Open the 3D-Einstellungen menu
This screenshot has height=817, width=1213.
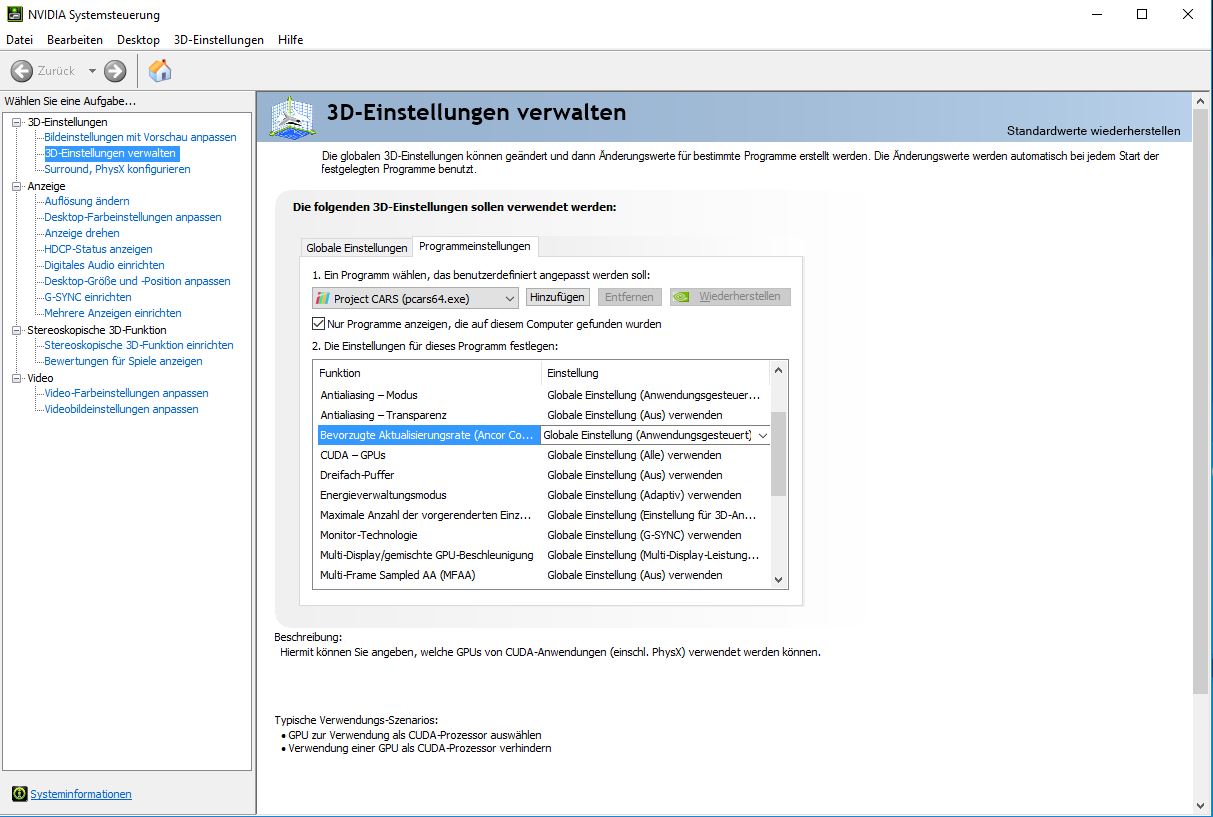[219, 40]
